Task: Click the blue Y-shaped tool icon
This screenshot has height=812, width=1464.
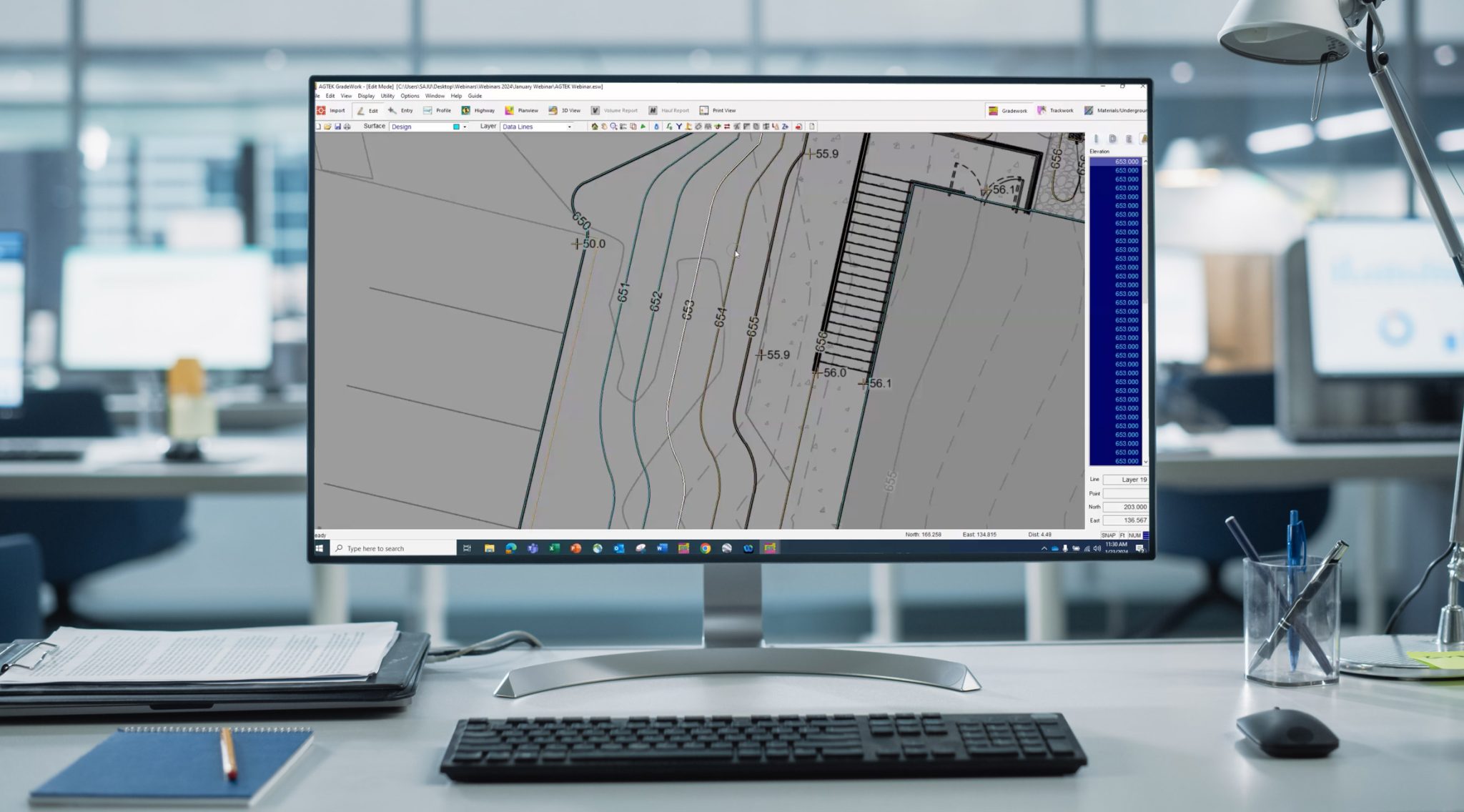Action: pos(679,127)
